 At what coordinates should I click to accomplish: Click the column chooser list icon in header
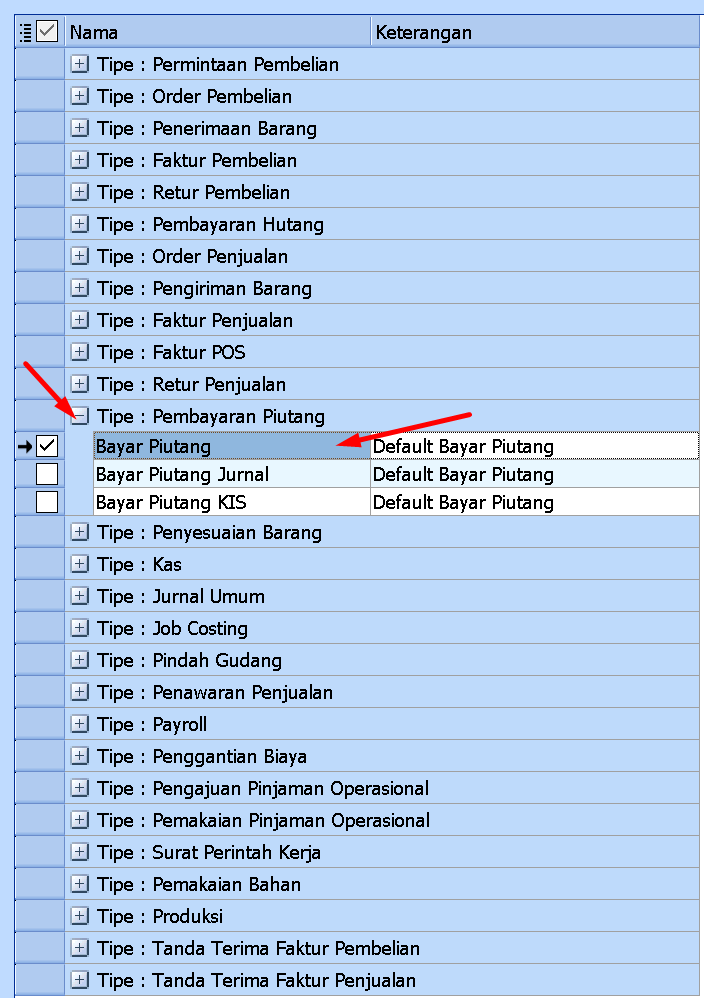[25, 32]
